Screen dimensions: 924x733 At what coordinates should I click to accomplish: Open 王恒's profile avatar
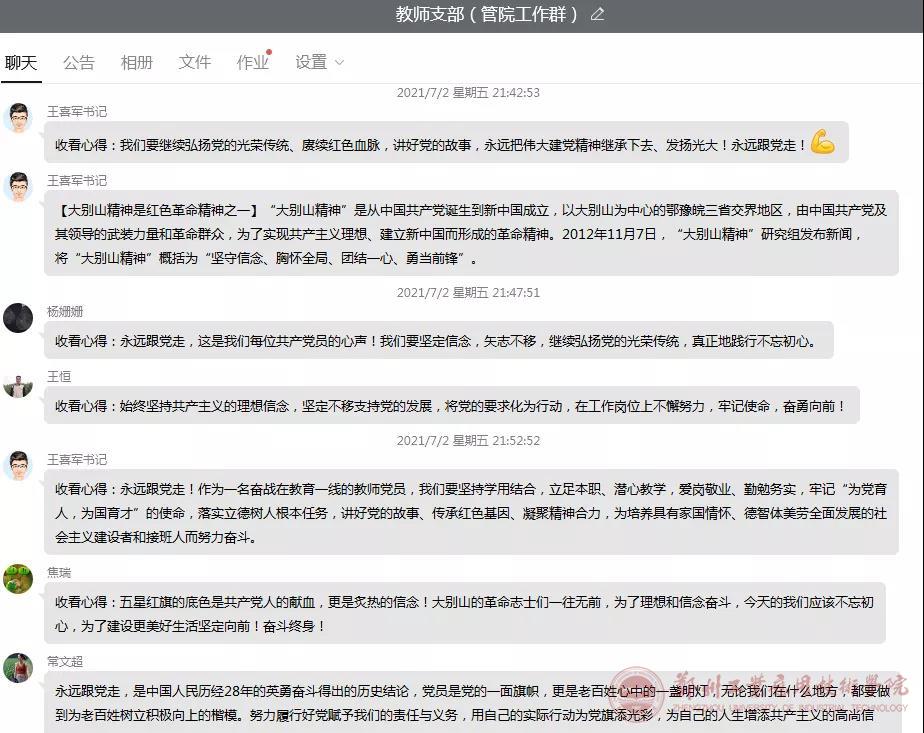18,384
